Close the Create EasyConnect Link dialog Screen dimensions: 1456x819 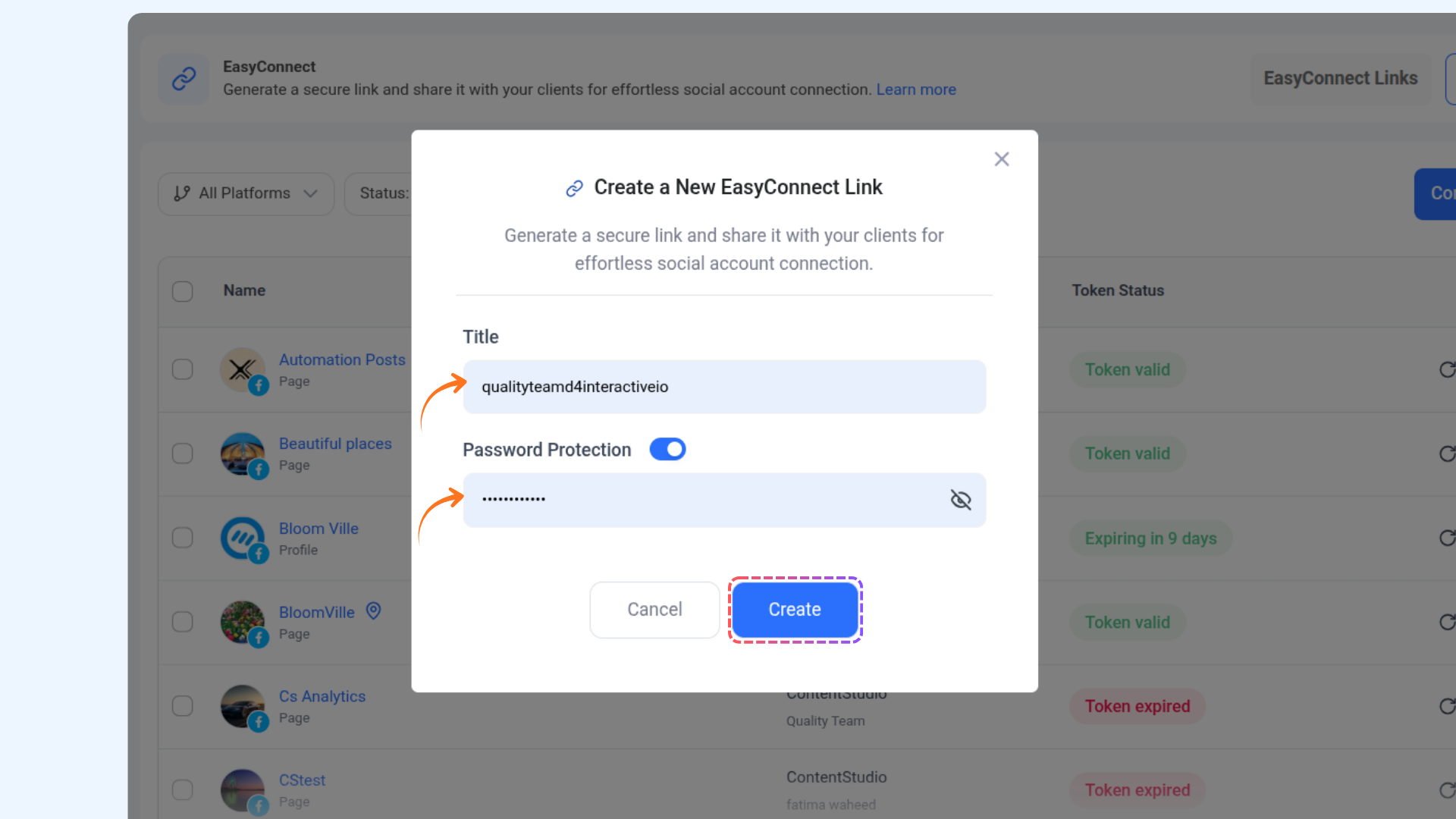click(x=1002, y=159)
